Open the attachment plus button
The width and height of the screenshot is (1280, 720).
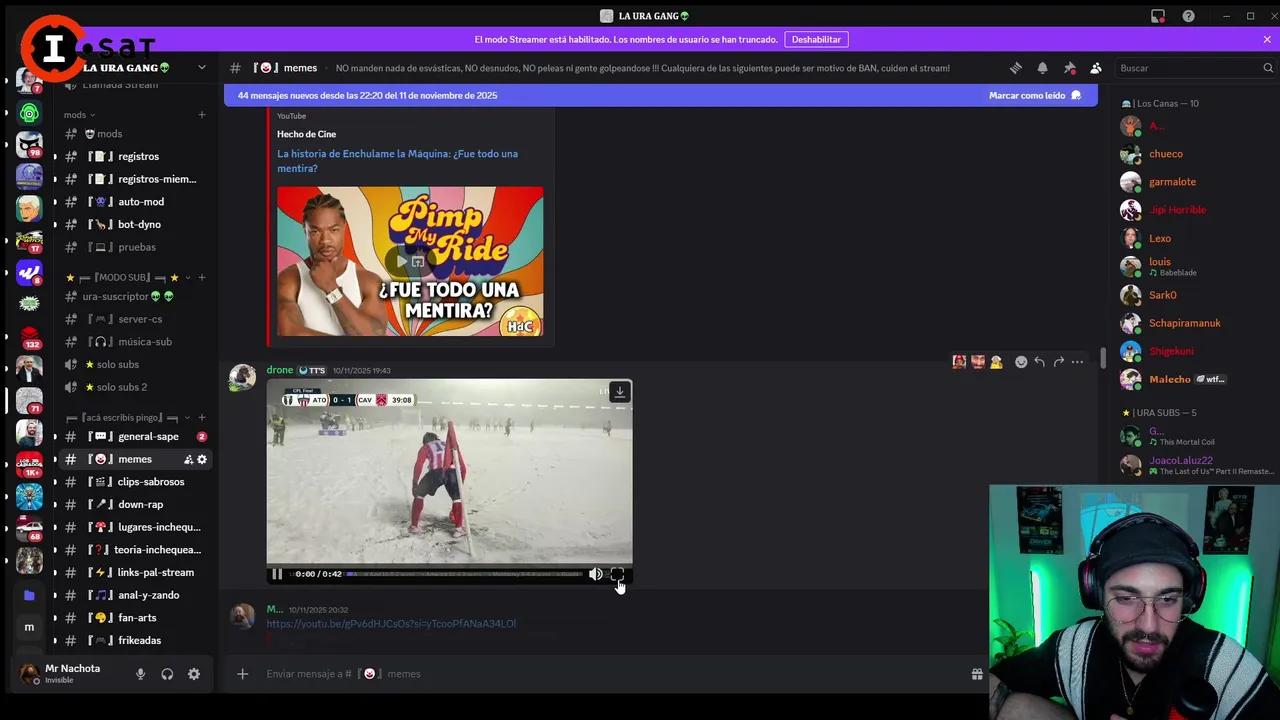(242, 674)
